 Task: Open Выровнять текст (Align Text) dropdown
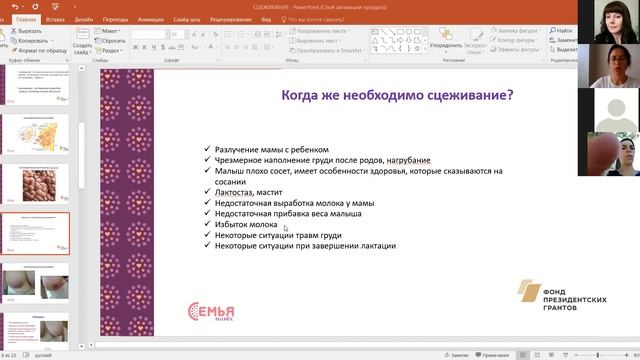pyautogui.click(x=315, y=41)
